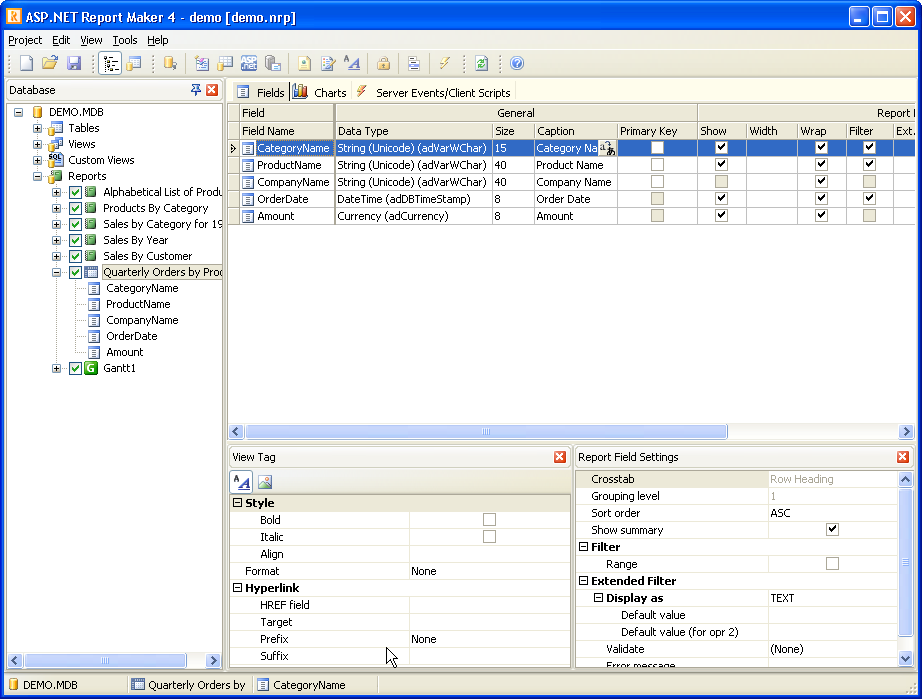This screenshot has height=699, width=922.
Task: Close the View Tag panel
Action: tap(560, 457)
